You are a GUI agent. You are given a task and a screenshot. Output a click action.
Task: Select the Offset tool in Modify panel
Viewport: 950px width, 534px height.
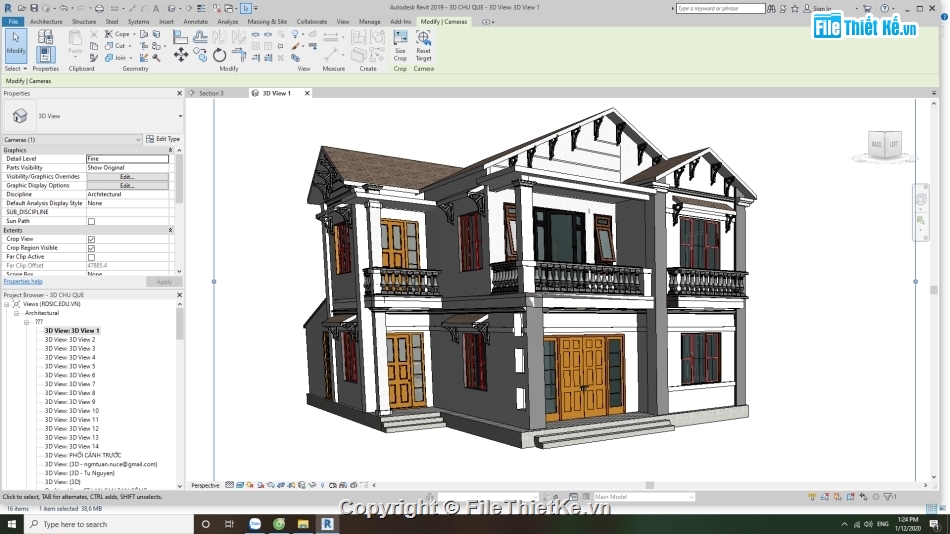(x=201, y=37)
